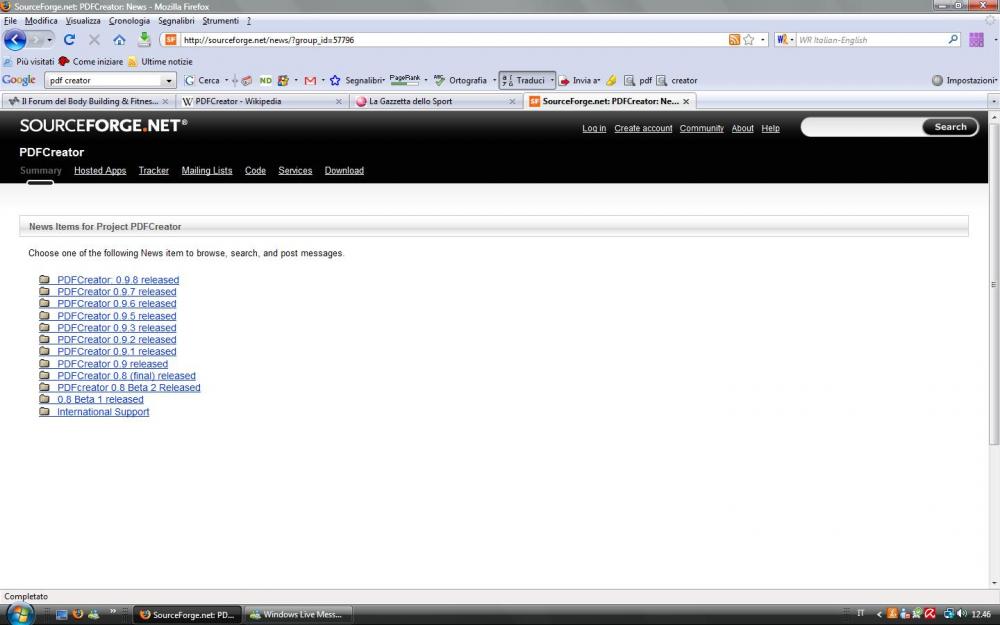Open the WR search engine selector dropdown
This screenshot has width=1000, height=625.
pos(790,40)
